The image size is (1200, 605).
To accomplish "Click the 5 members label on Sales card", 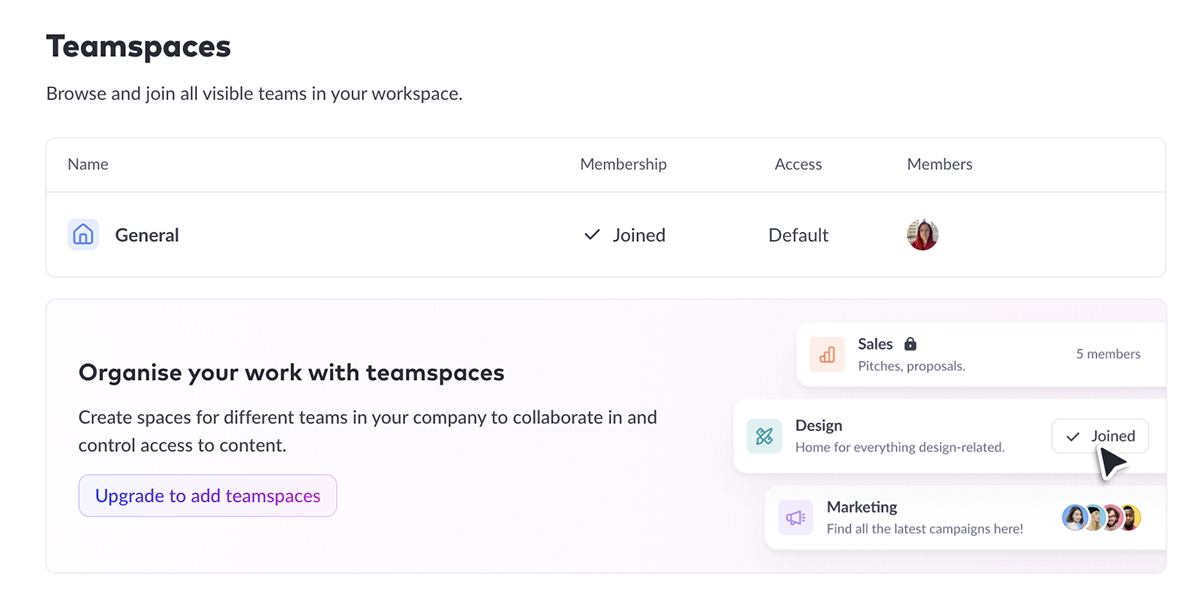I will pyautogui.click(x=1108, y=354).
